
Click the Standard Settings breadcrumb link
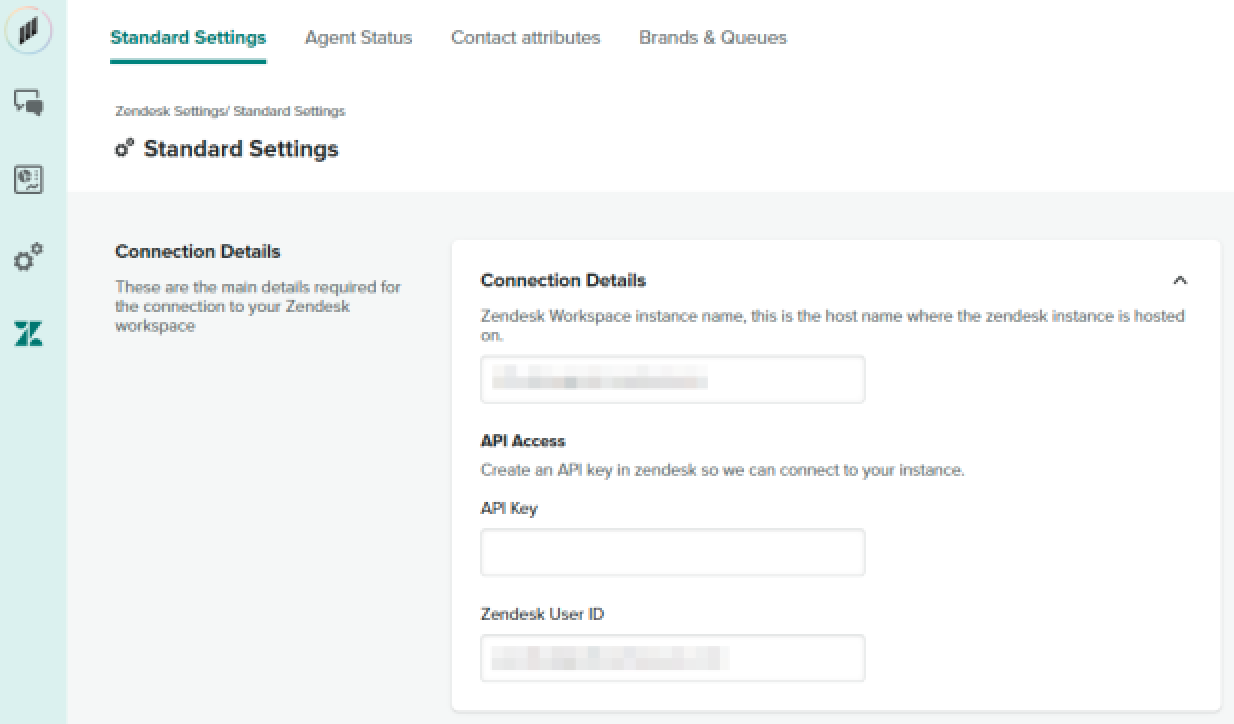(290, 111)
